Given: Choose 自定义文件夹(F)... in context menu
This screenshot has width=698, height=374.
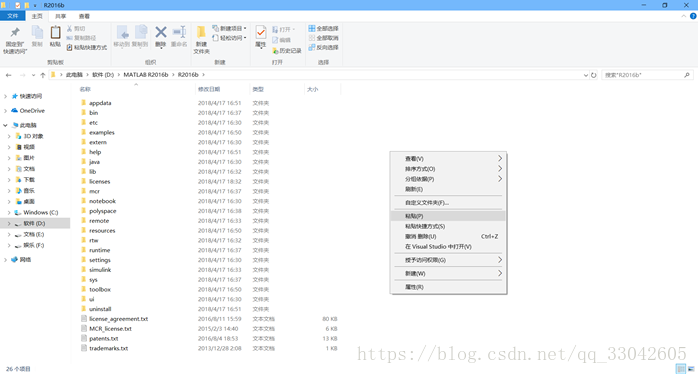Looking at the screenshot, I should pos(448,203).
